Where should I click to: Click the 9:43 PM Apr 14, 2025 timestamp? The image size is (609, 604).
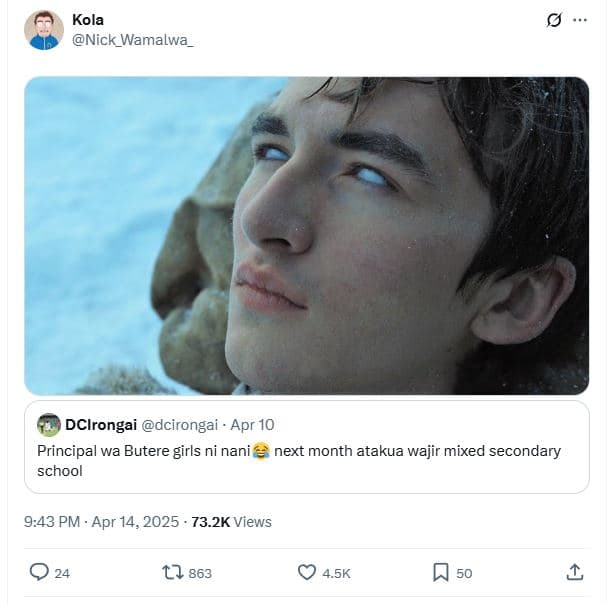tap(101, 521)
